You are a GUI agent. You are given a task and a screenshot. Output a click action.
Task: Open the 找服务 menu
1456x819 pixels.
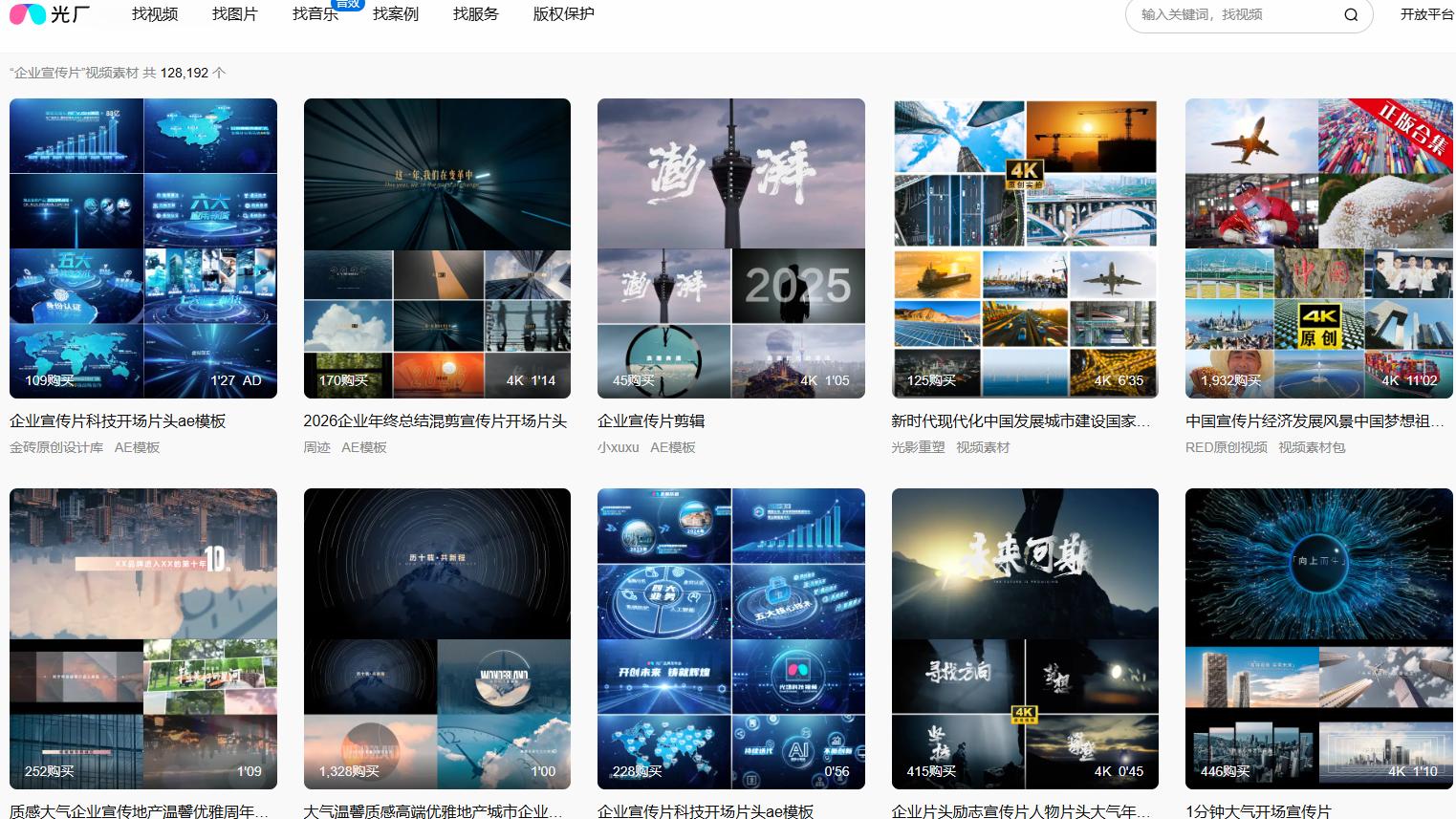click(476, 14)
